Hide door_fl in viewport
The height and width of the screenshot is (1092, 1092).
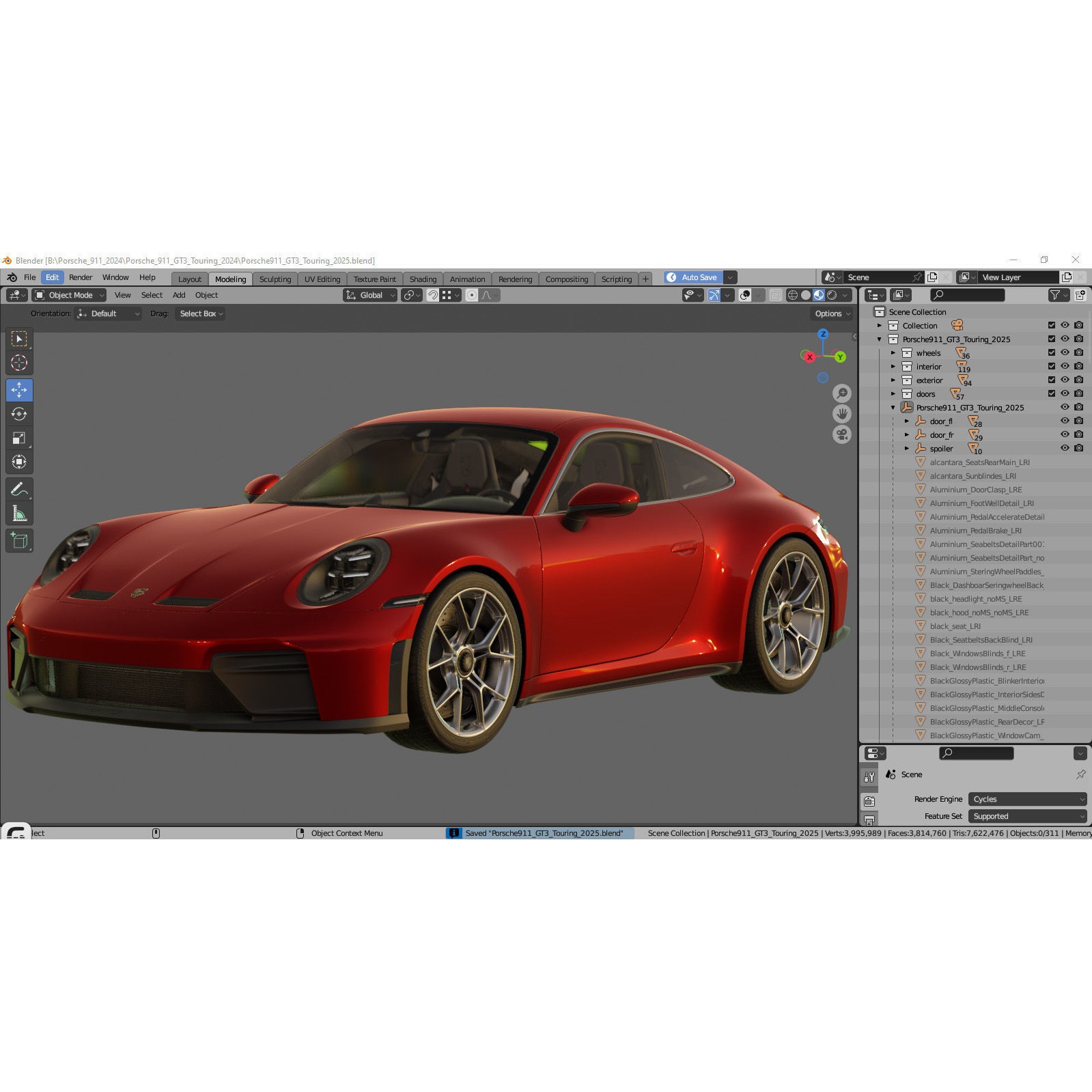point(1065,421)
